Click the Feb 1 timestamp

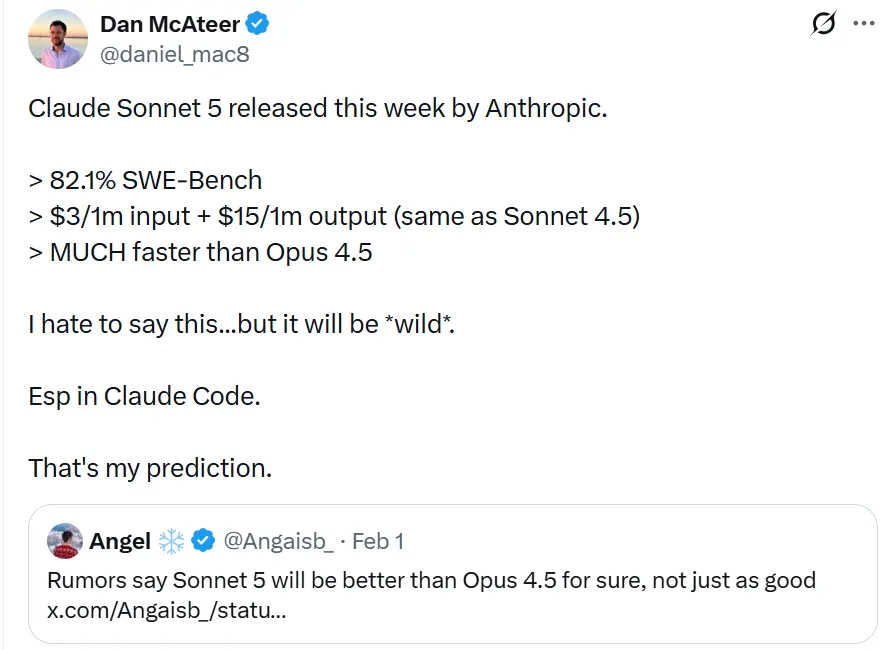click(378, 541)
